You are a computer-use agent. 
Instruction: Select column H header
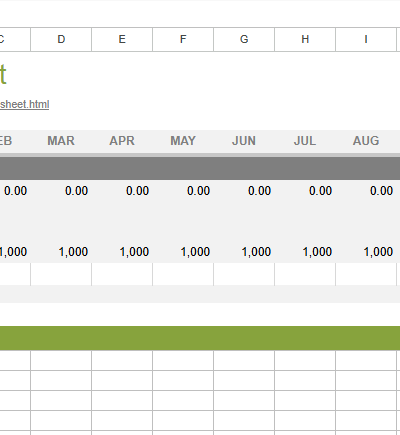point(305,39)
